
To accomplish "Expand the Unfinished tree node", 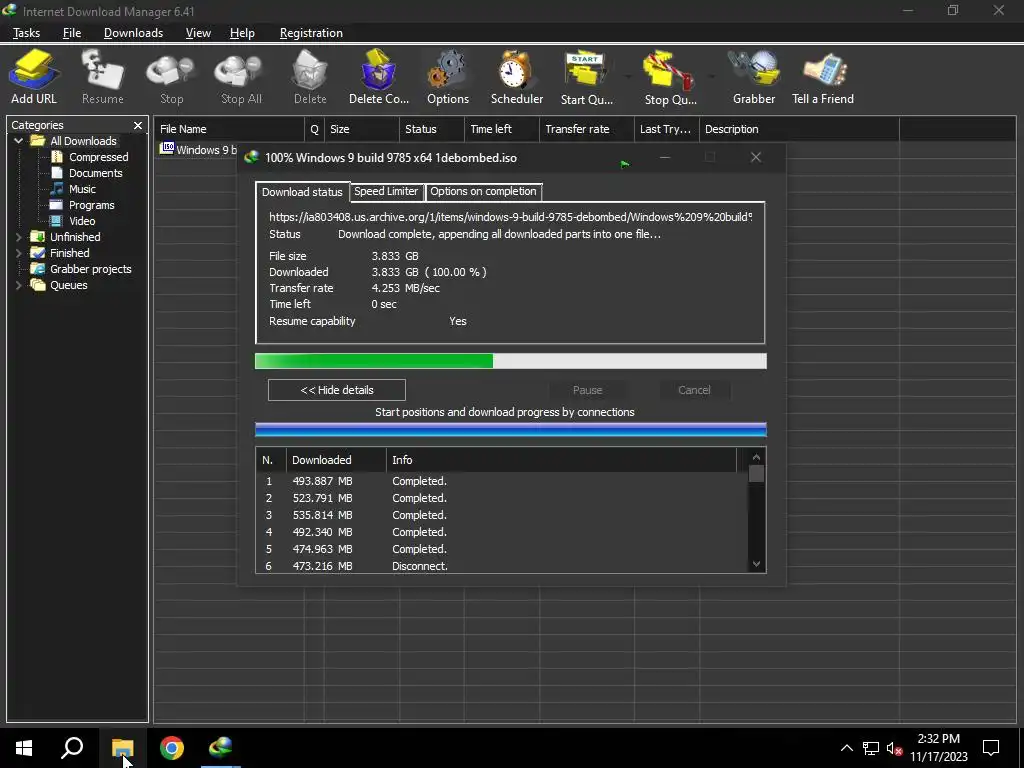I will (18, 237).
